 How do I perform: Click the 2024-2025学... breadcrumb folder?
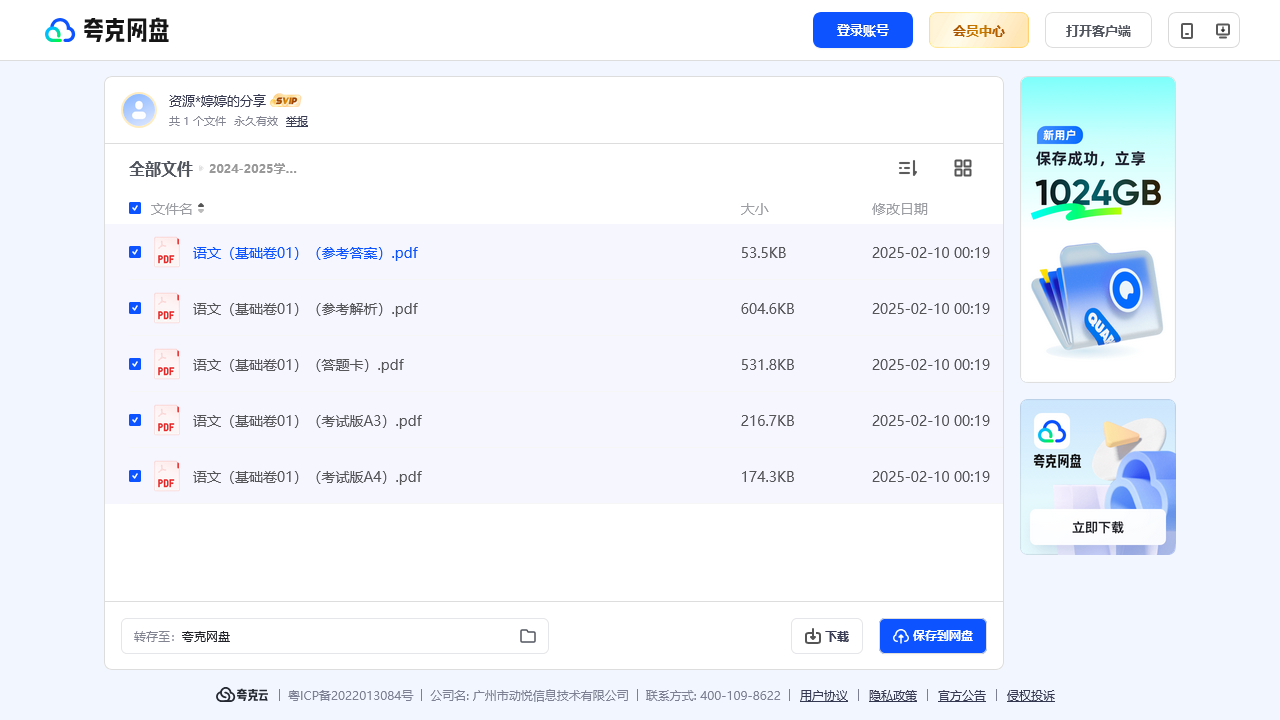(253, 168)
